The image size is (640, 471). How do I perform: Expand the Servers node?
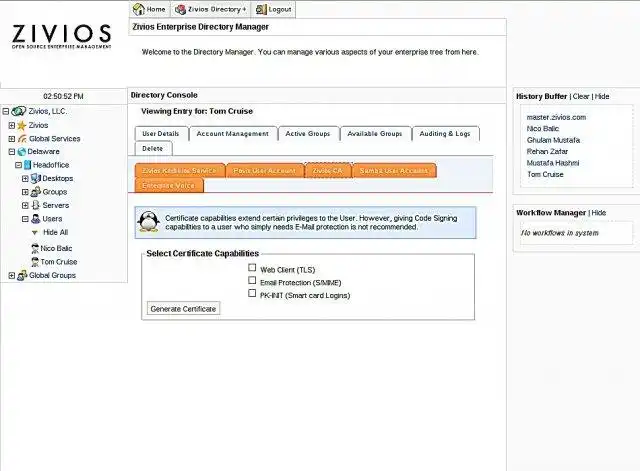pyautogui.click(x=25, y=205)
